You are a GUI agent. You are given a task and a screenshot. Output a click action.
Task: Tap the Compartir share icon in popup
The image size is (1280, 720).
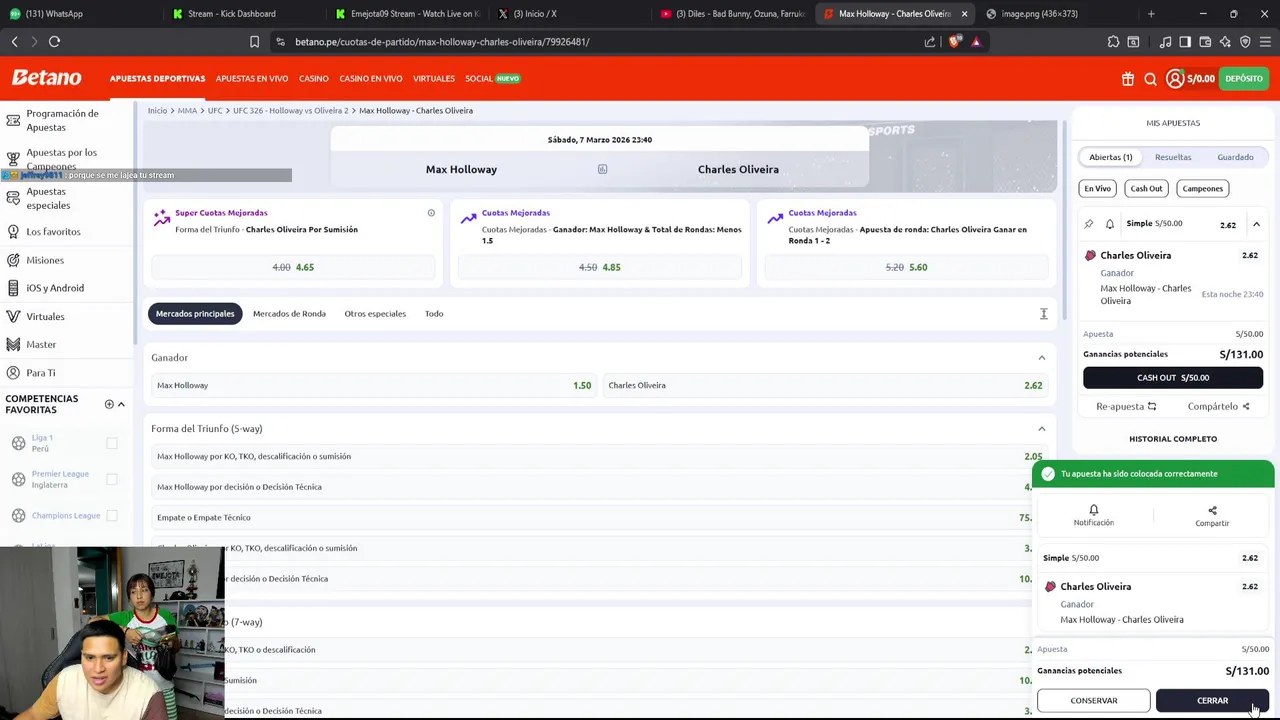(1212, 515)
